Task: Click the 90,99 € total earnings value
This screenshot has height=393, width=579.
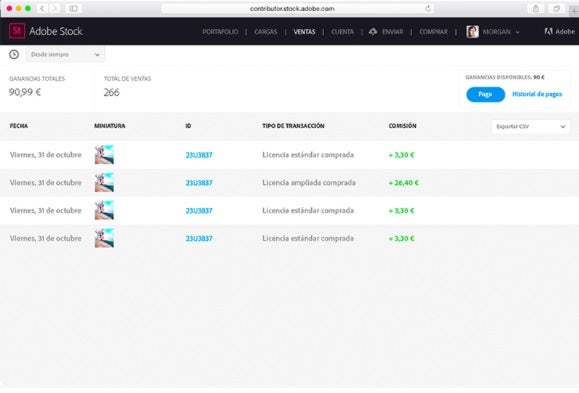Action: 25,92
